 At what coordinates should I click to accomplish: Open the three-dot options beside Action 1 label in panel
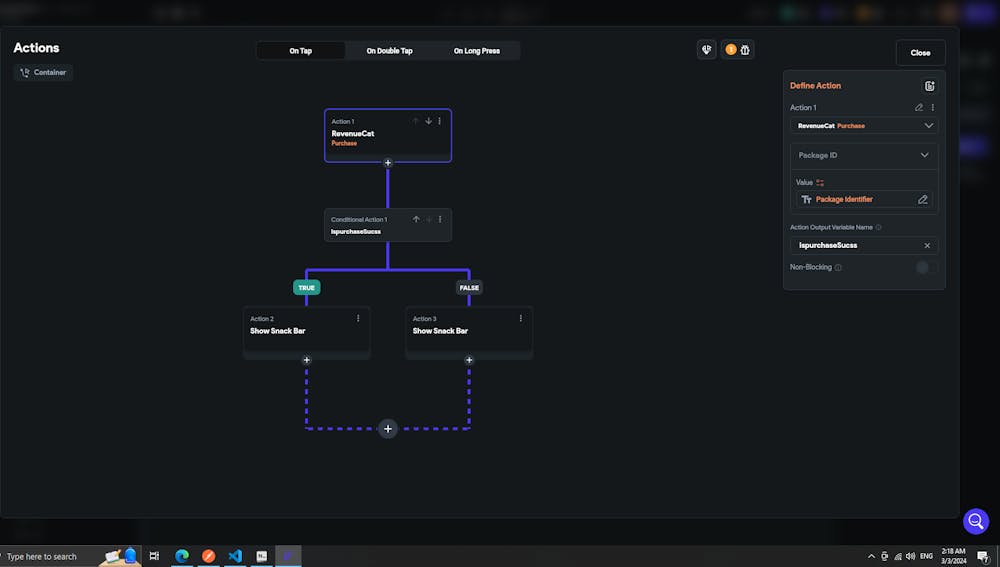click(933, 108)
